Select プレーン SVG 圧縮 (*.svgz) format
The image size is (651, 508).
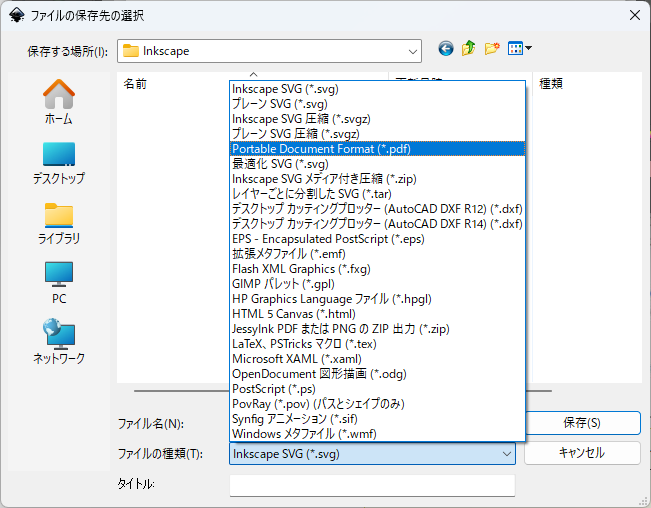[x=377, y=134]
